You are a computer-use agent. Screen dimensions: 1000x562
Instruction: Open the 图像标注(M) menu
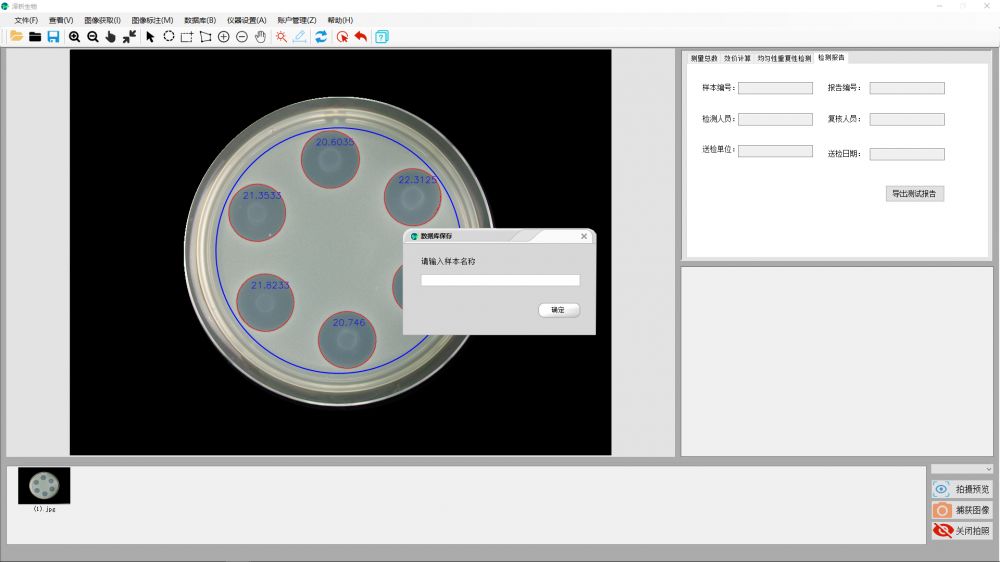(152, 20)
